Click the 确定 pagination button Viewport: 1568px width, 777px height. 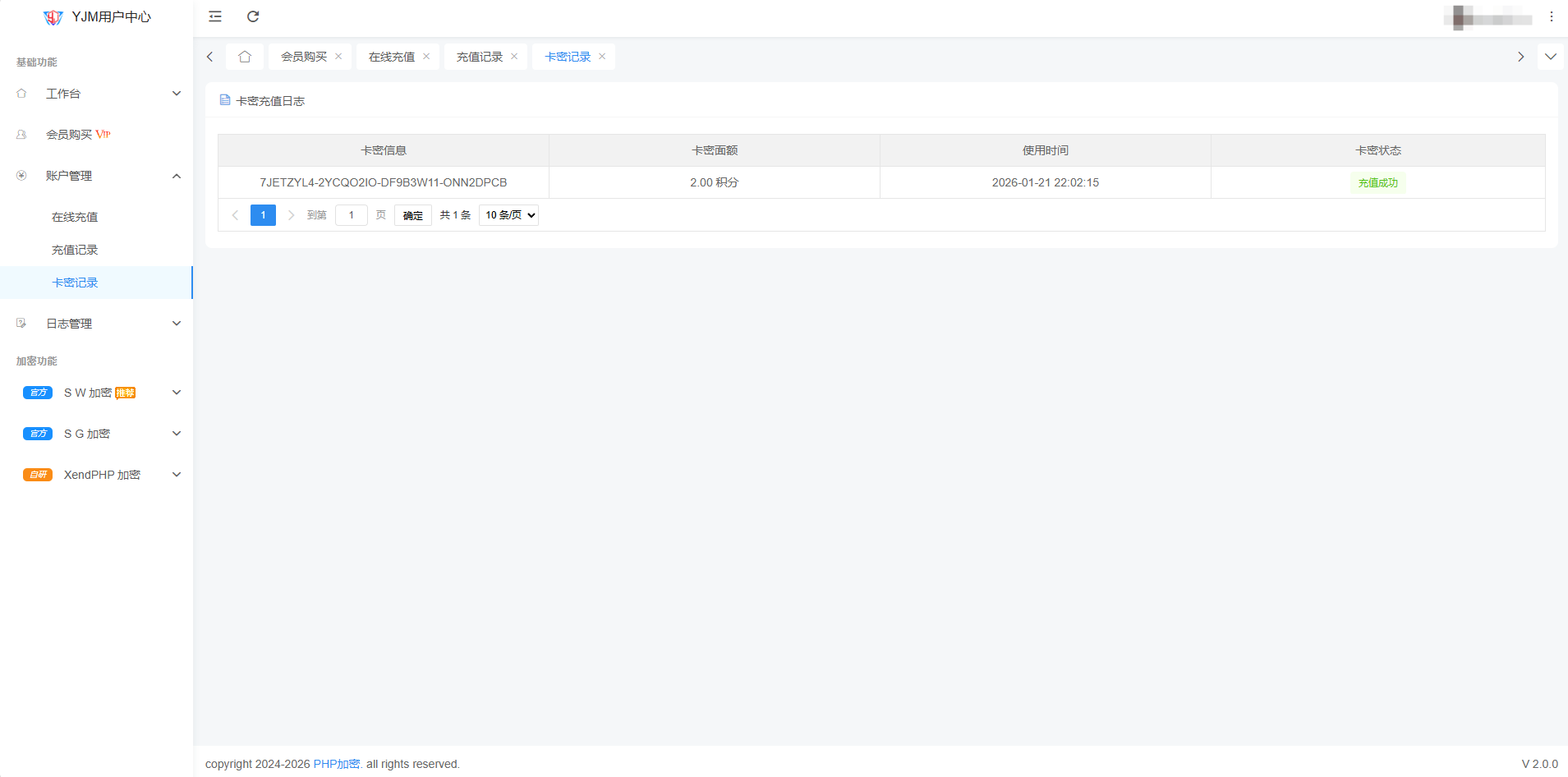click(412, 215)
